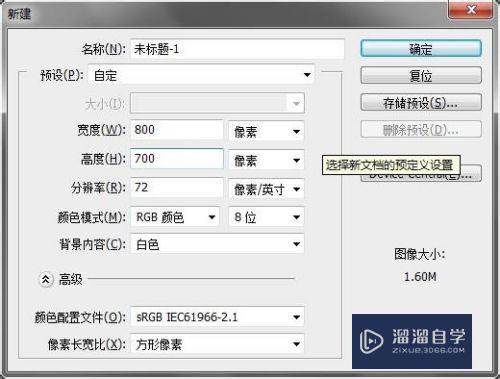Screen dimensions: 500x379
Task: Click the 名称(N): label
Action: (104, 49)
